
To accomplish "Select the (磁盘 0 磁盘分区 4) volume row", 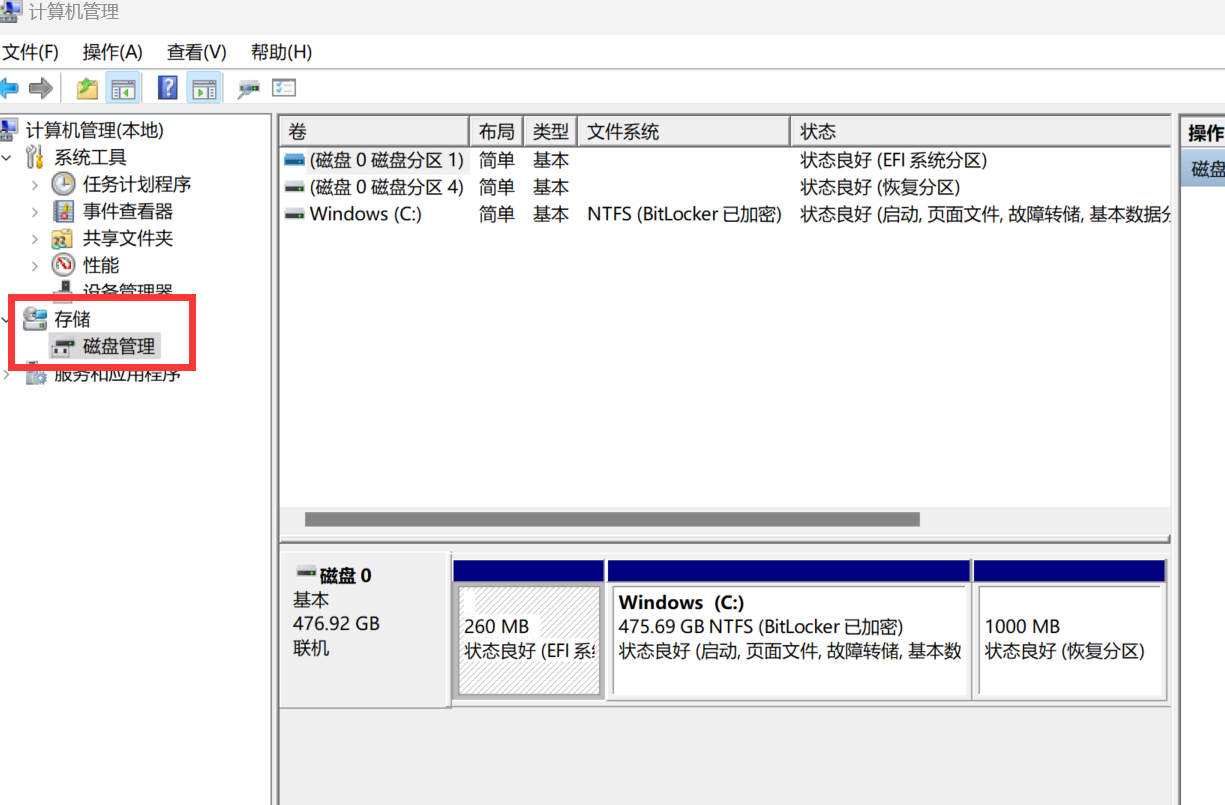I will click(725, 187).
